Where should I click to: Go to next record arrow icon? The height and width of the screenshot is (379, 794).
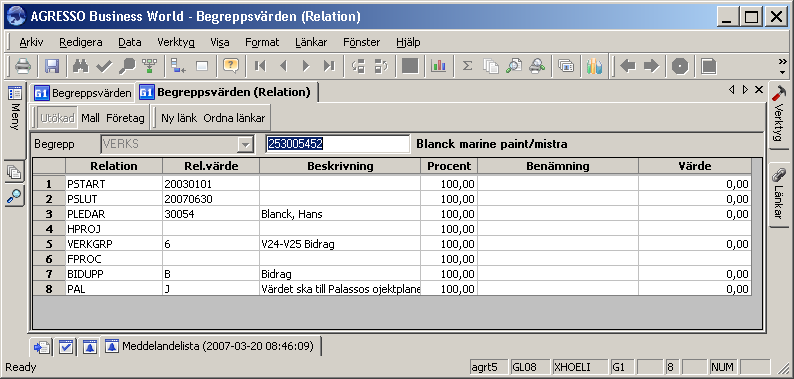[x=306, y=66]
